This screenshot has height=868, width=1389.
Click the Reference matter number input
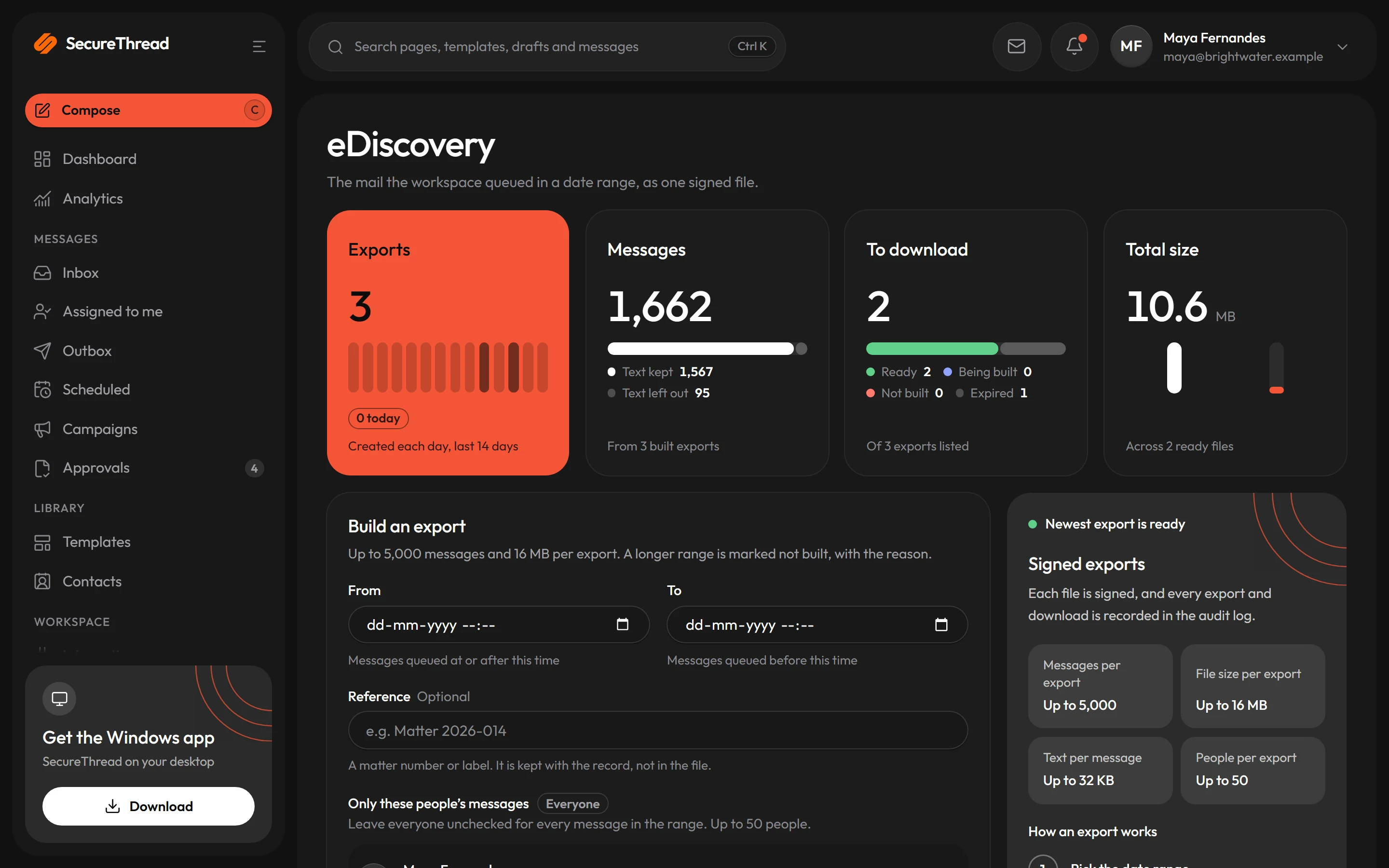point(658,730)
